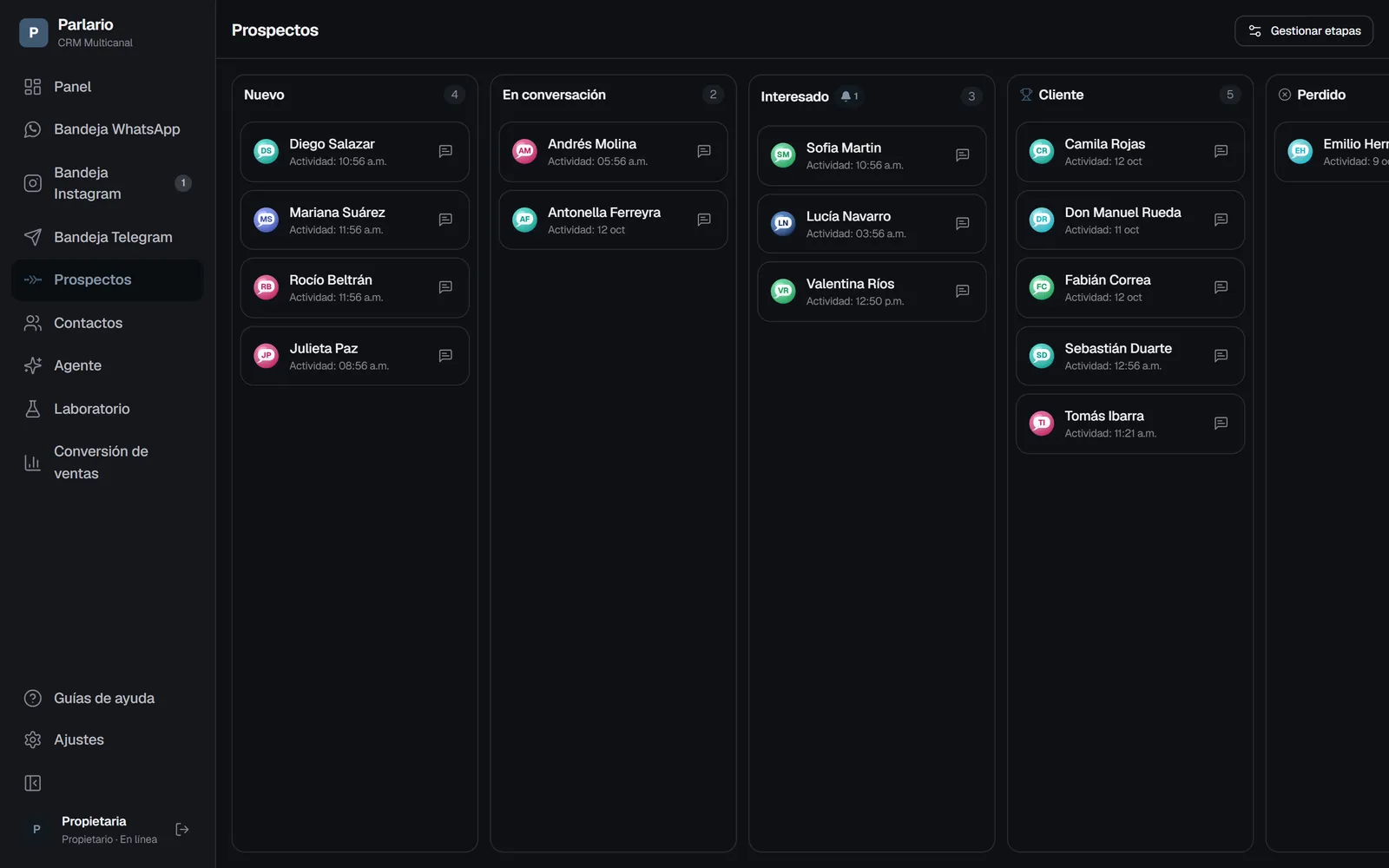Click message icon on Fabián Correa card

pyautogui.click(x=1221, y=287)
